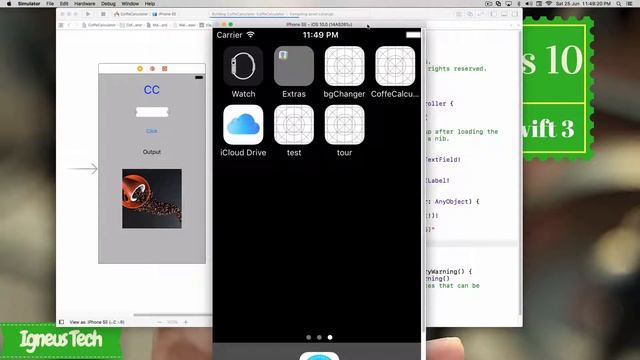The image size is (640, 360).
Task: Click the middle page indicator dot
Action: [319, 338]
